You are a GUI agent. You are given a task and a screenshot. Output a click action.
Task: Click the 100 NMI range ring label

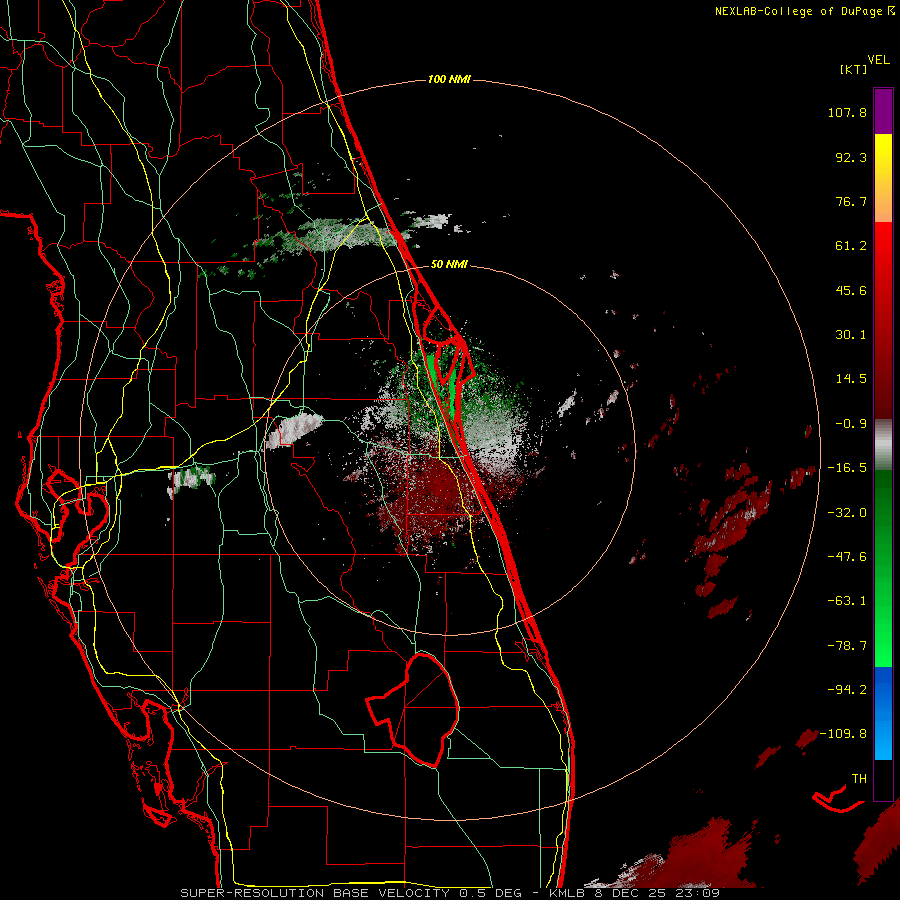click(x=449, y=79)
